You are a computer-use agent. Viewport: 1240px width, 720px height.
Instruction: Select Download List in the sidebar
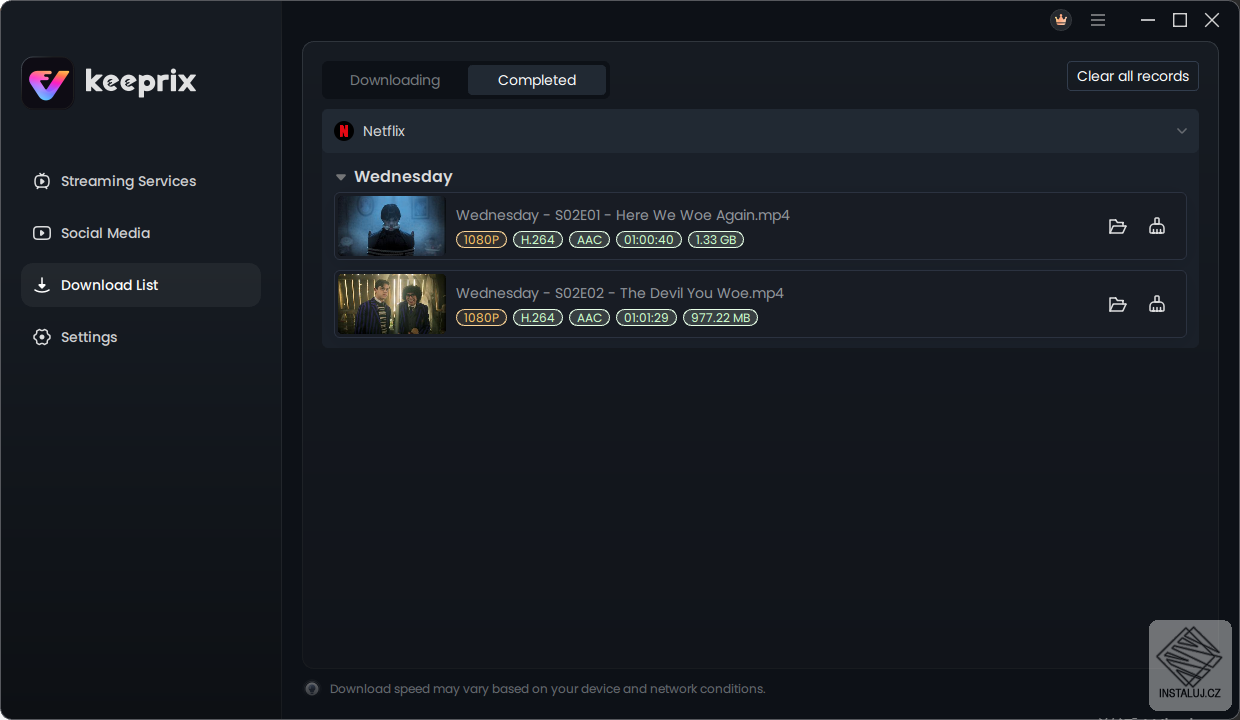[141, 285]
